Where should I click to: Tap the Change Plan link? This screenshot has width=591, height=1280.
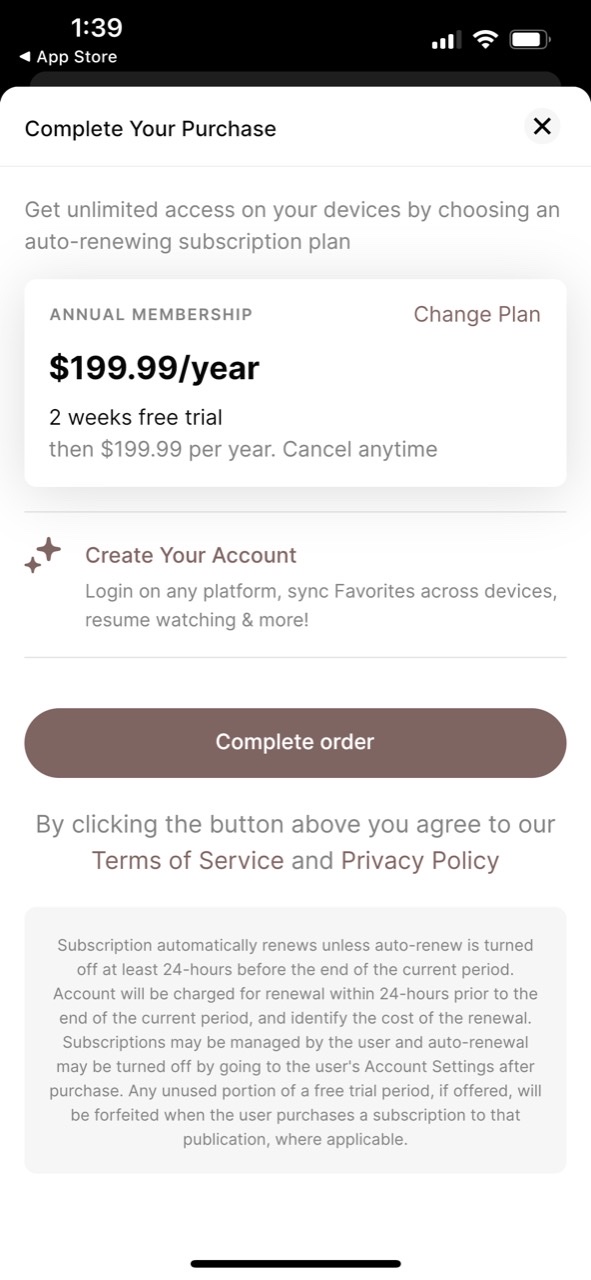(x=477, y=314)
